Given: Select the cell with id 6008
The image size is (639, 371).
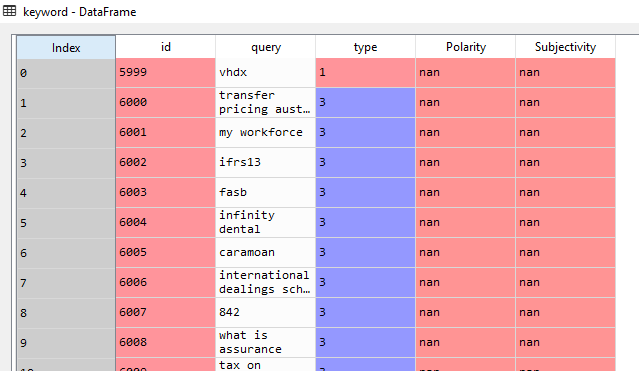Looking at the screenshot, I should coord(165,342).
